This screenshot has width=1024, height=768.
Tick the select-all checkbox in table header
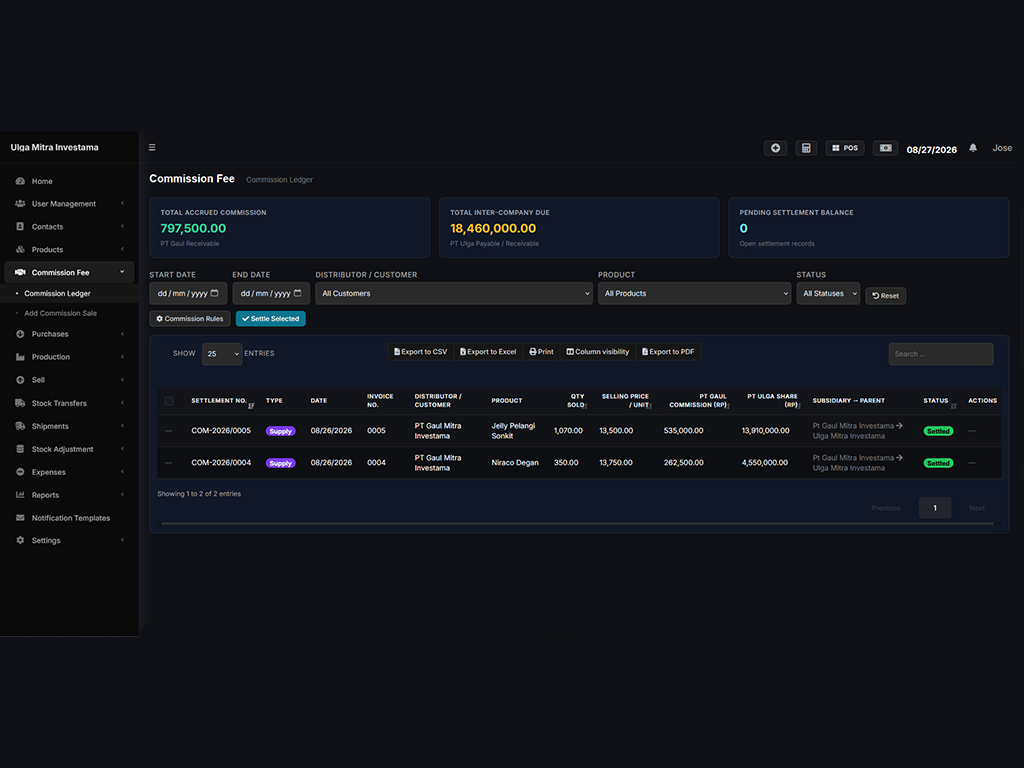[x=169, y=401]
